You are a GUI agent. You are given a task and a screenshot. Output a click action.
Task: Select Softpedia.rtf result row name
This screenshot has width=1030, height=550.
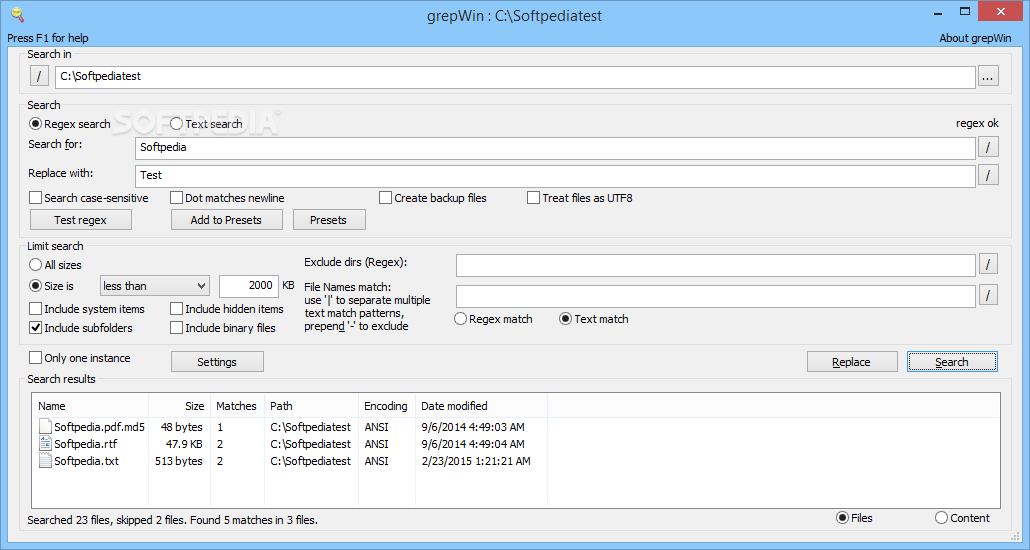(85, 444)
